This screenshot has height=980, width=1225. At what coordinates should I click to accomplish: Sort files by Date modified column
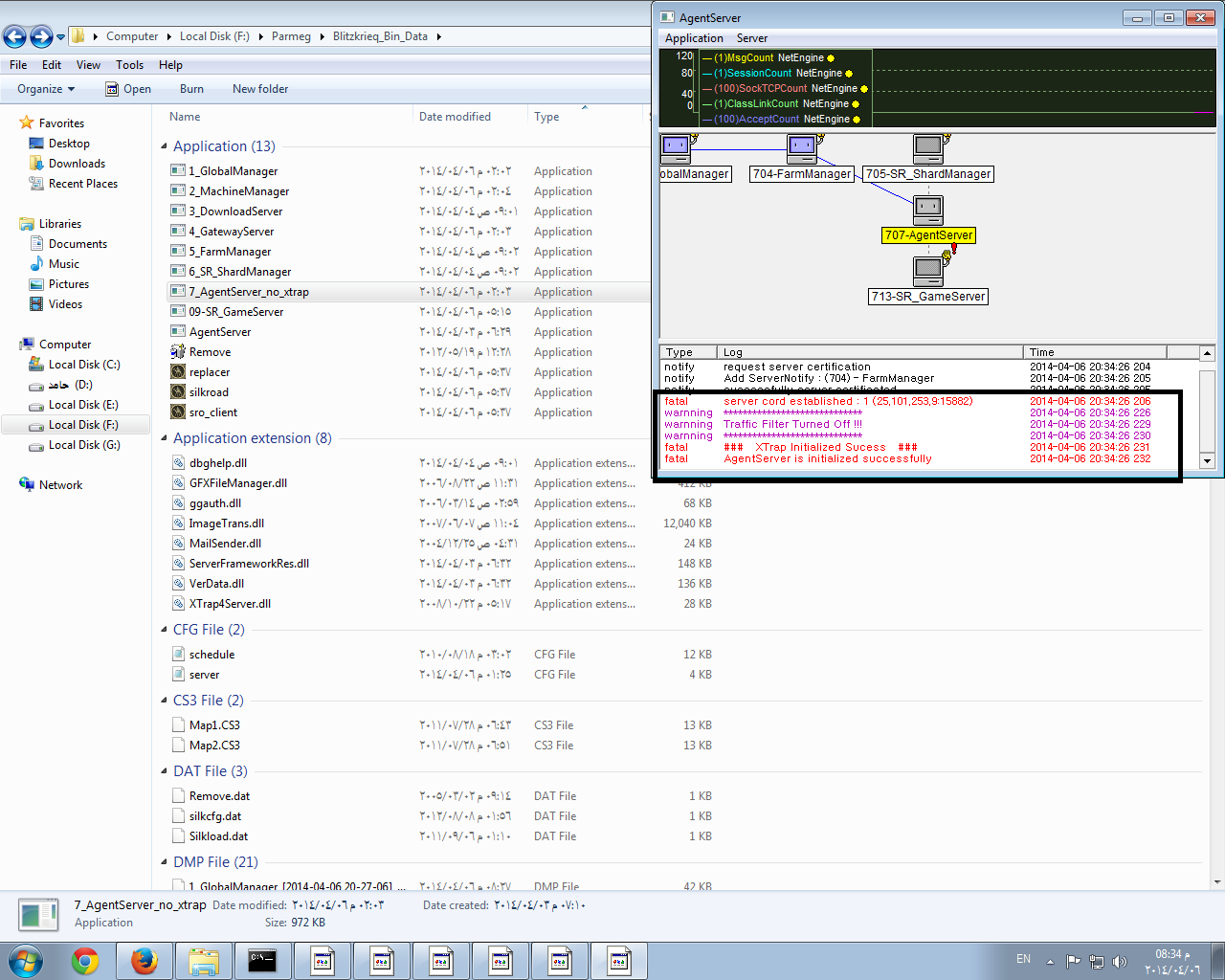pyautogui.click(x=455, y=117)
